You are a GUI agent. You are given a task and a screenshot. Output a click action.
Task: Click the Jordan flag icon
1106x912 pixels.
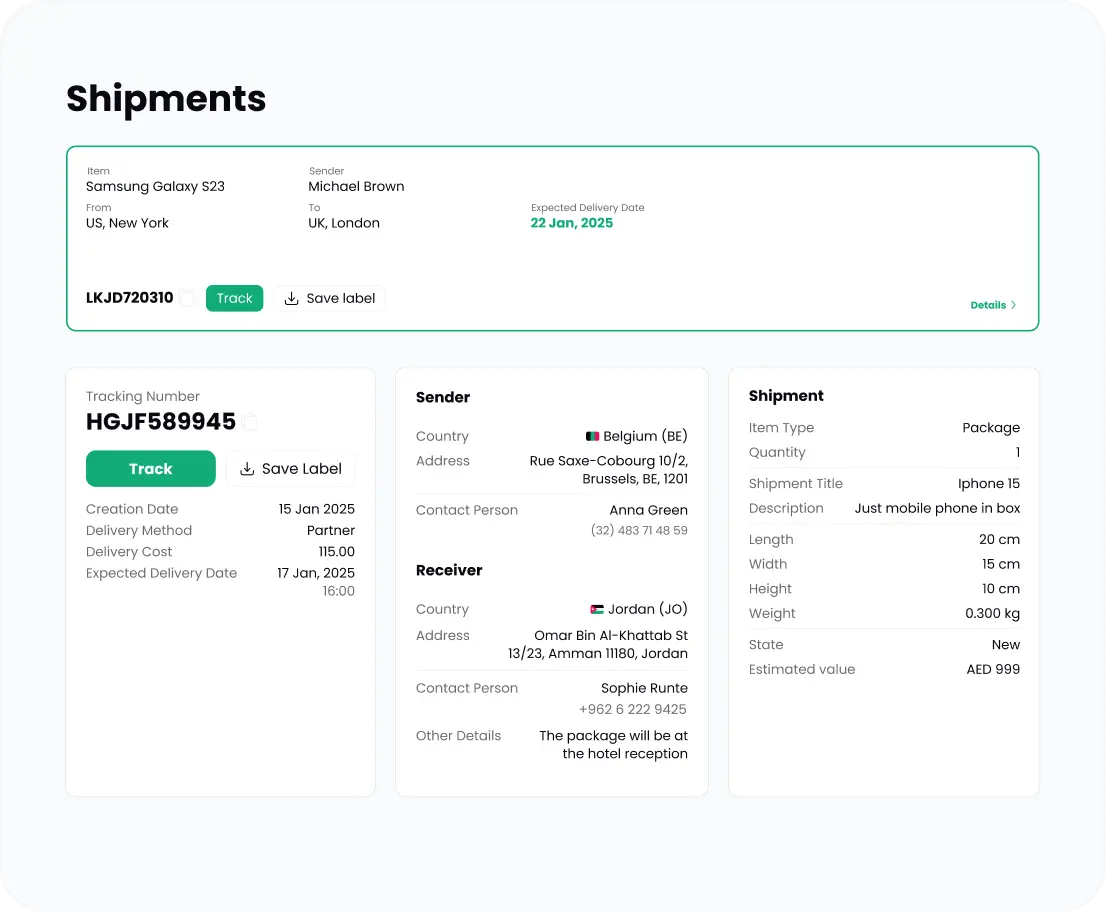(597, 610)
